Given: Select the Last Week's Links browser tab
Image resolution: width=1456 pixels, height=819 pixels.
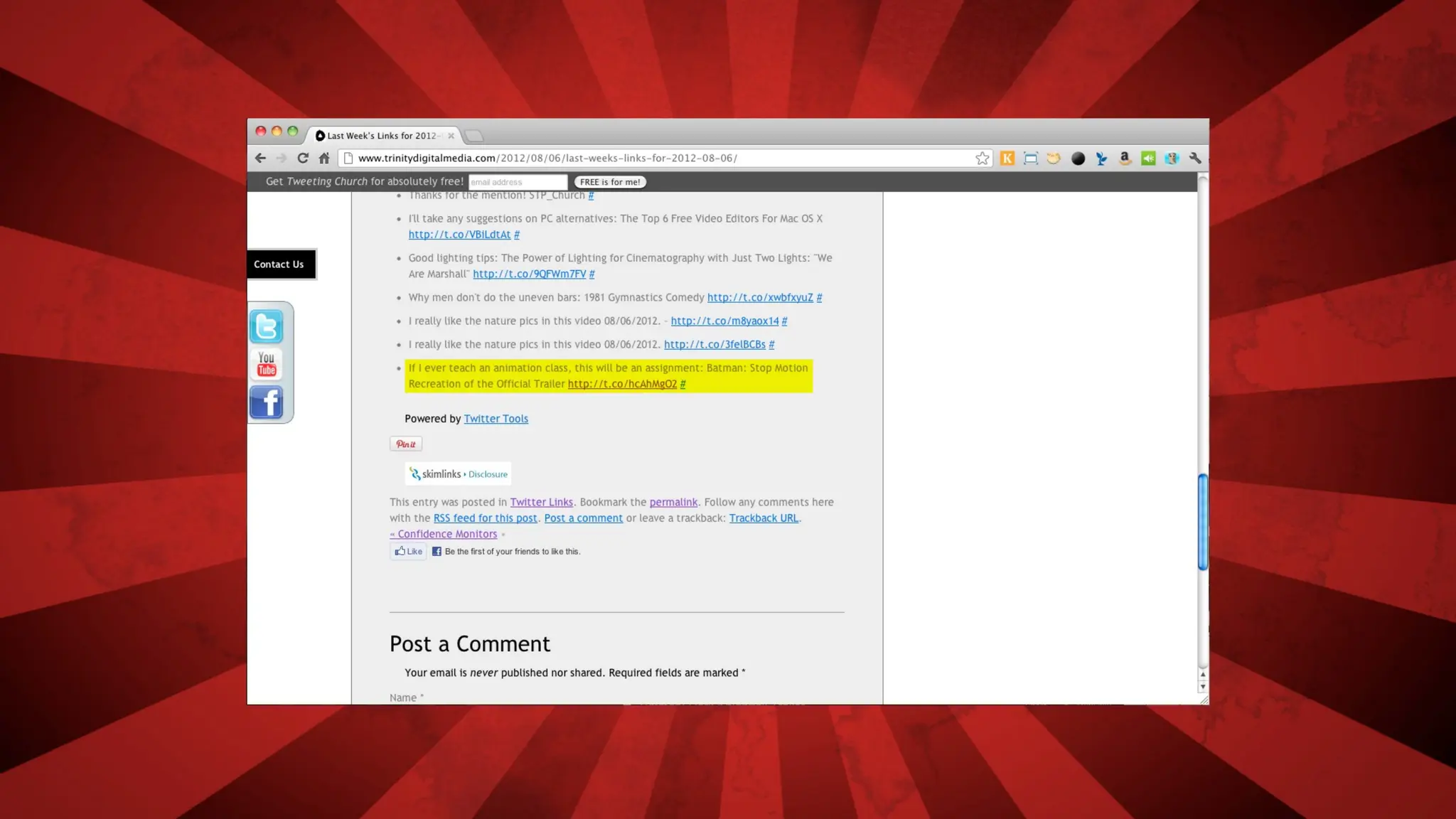Looking at the screenshot, I should click(x=381, y=136).
